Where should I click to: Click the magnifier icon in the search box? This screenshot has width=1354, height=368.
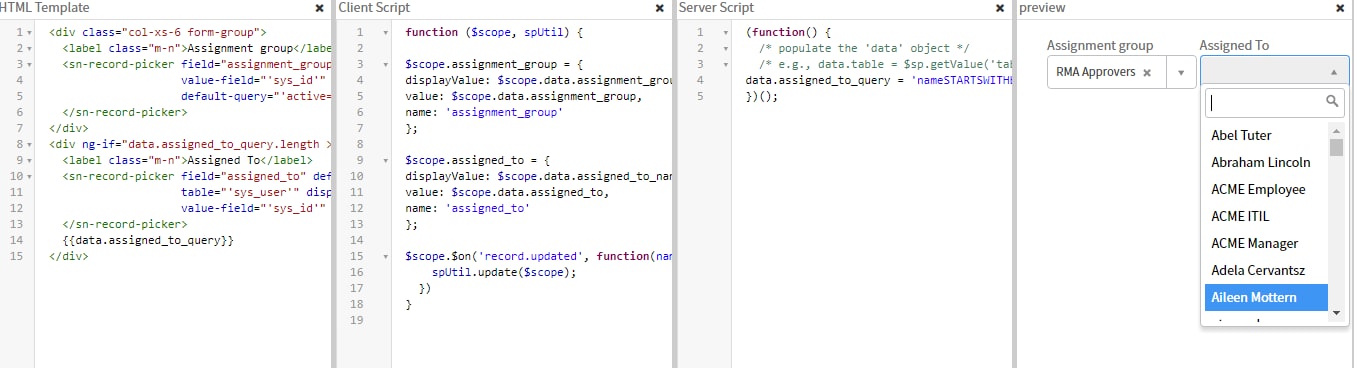1332,101
